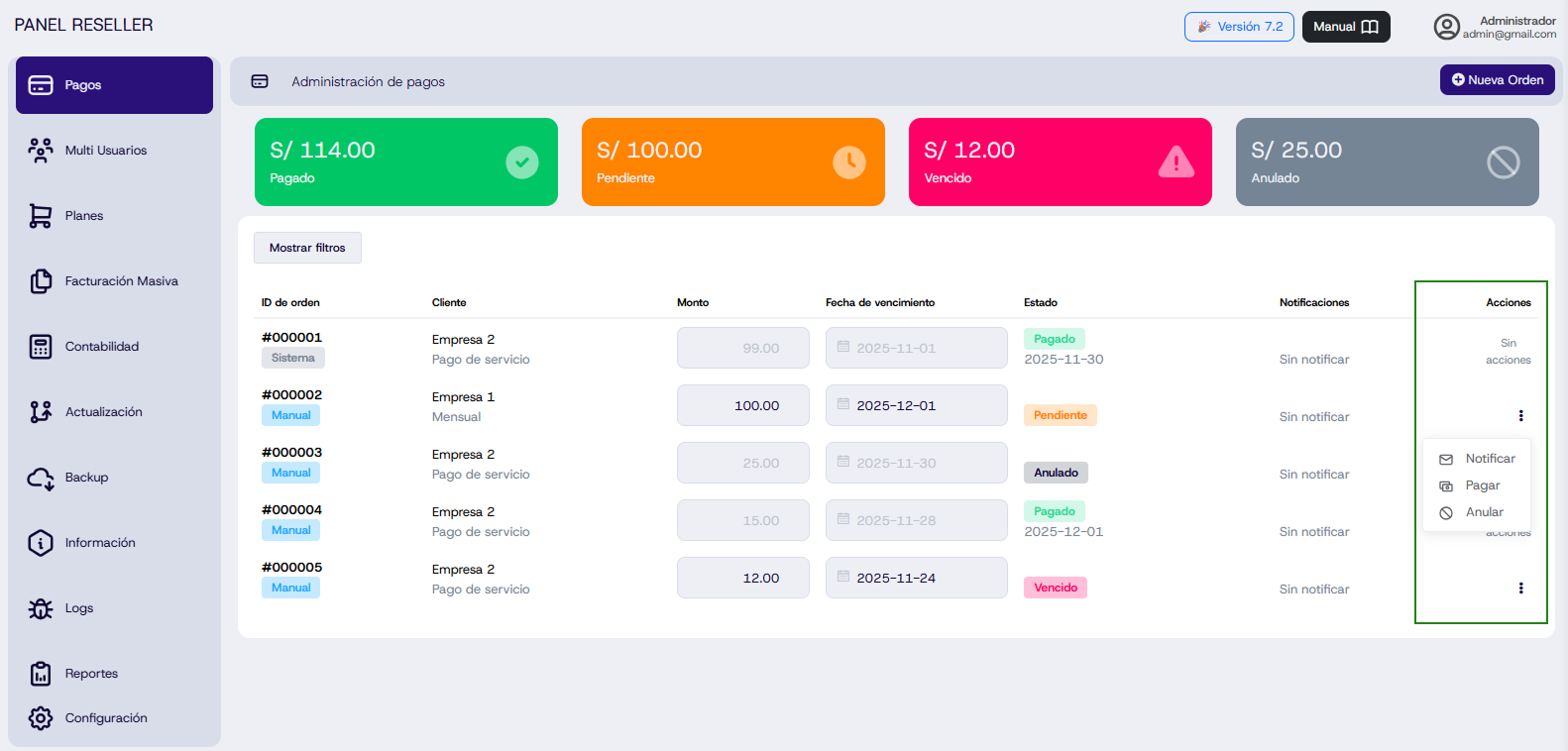Screen dimensions: 1568x751
Task: Select the Contabilidad calculator icon
Action: point(41,347)
